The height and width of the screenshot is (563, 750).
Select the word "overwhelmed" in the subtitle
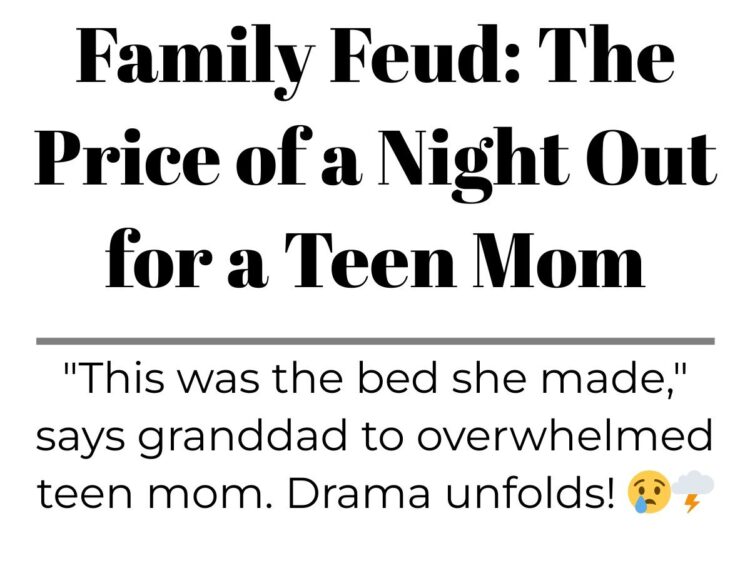(565, 435)
